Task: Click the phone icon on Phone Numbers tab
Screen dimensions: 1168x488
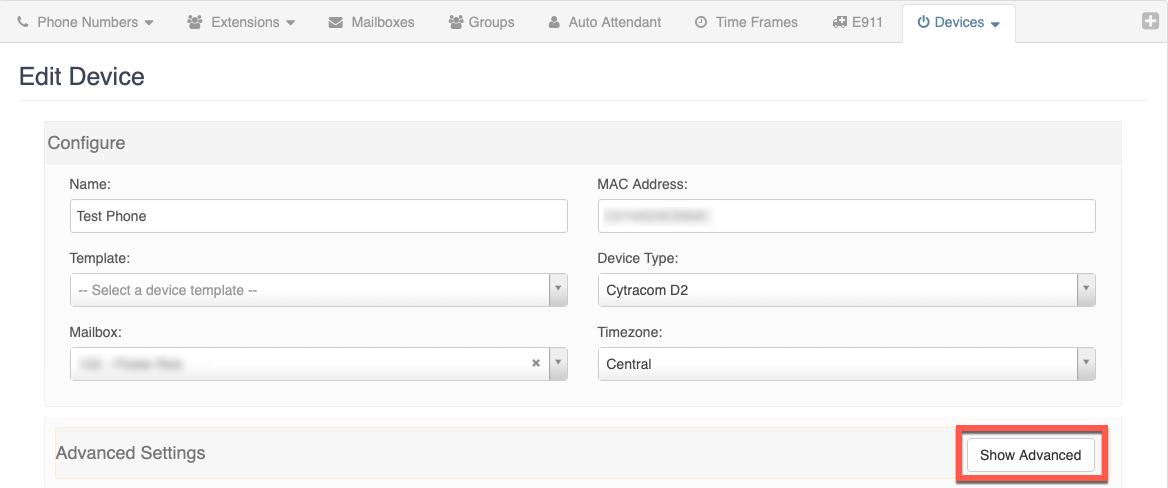Action: point(23,22)
